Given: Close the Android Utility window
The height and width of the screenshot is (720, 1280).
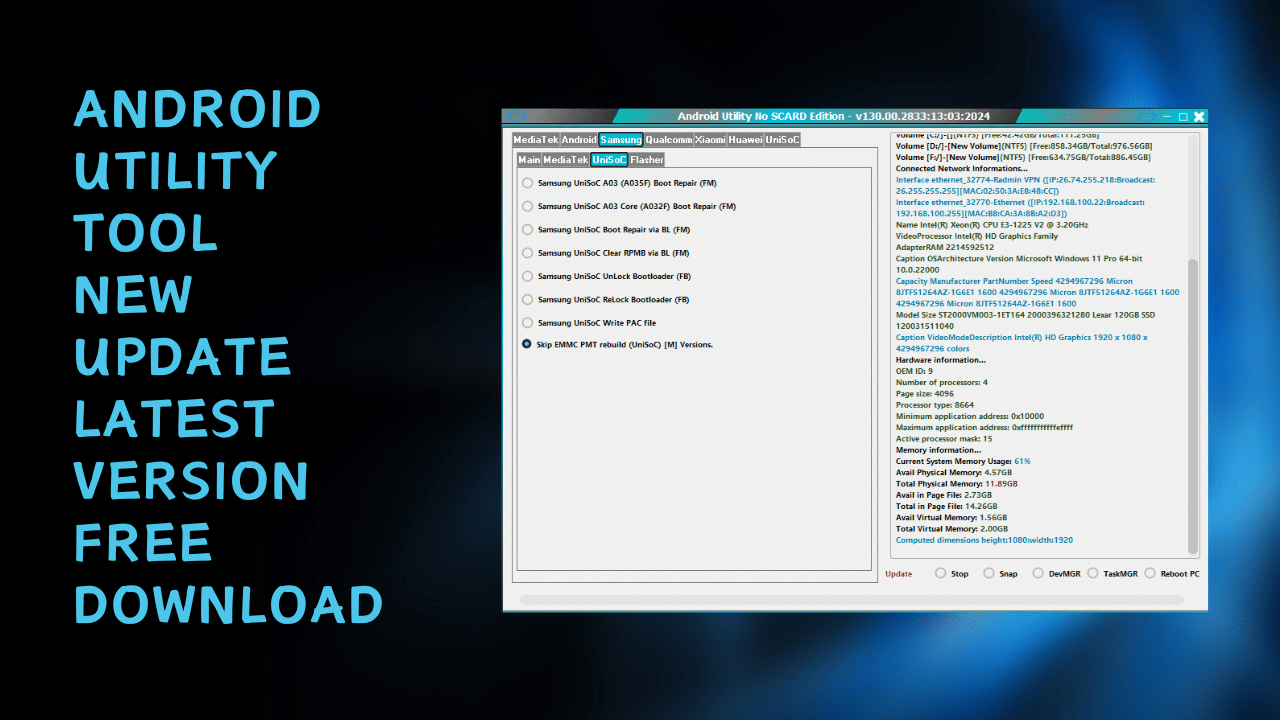Looking at the screenshot, I should [x=1199, y=117].
